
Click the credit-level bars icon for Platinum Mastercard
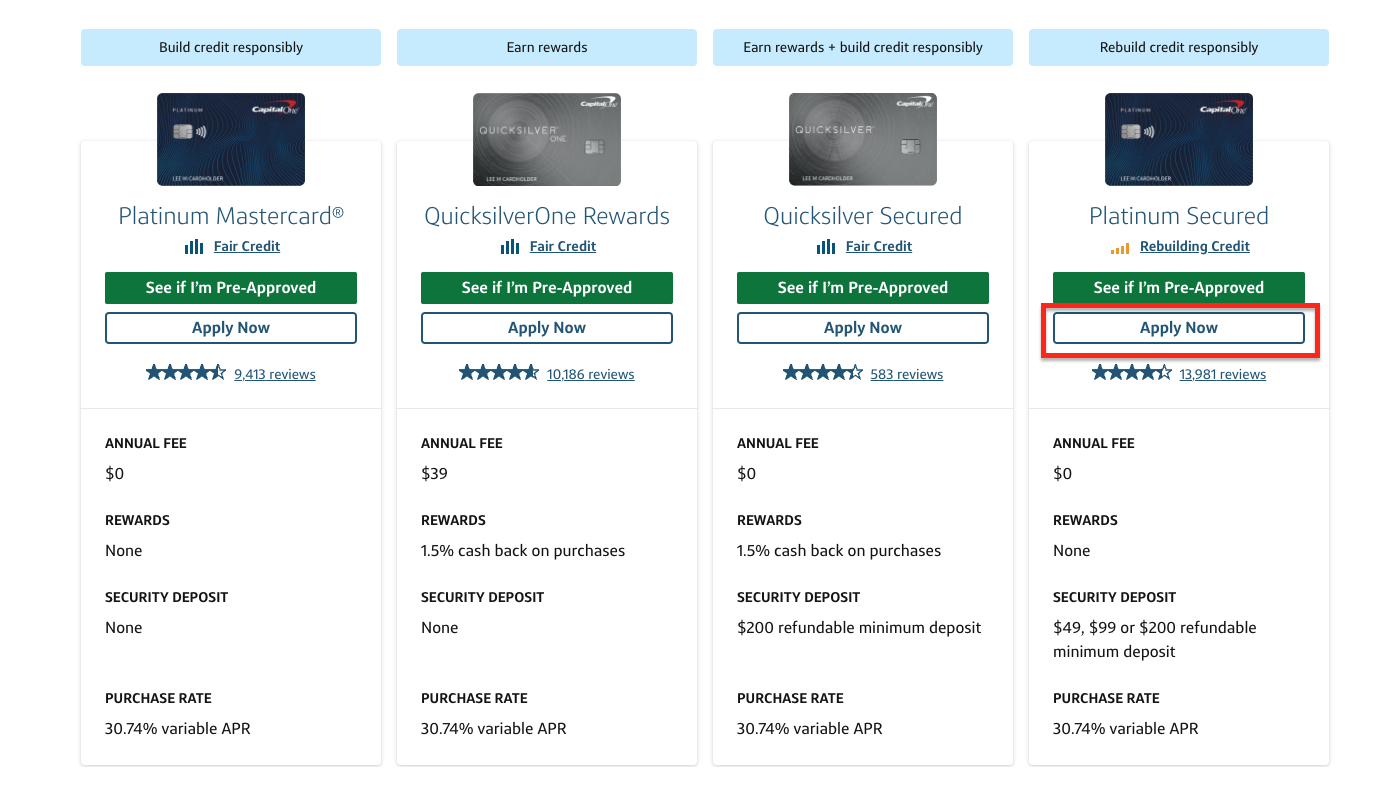pos(194,247)
